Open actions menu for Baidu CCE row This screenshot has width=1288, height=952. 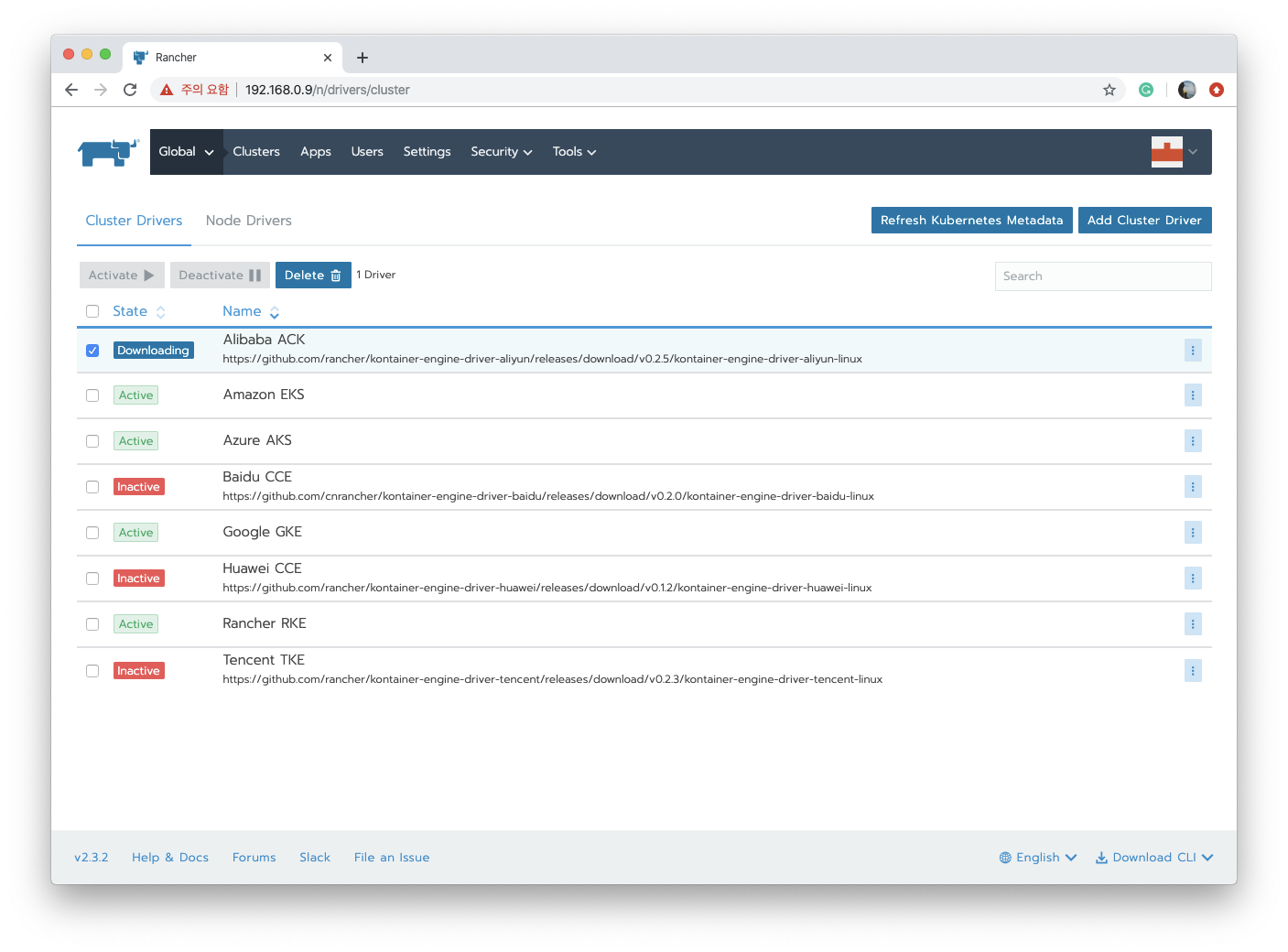click(1193, 487)
